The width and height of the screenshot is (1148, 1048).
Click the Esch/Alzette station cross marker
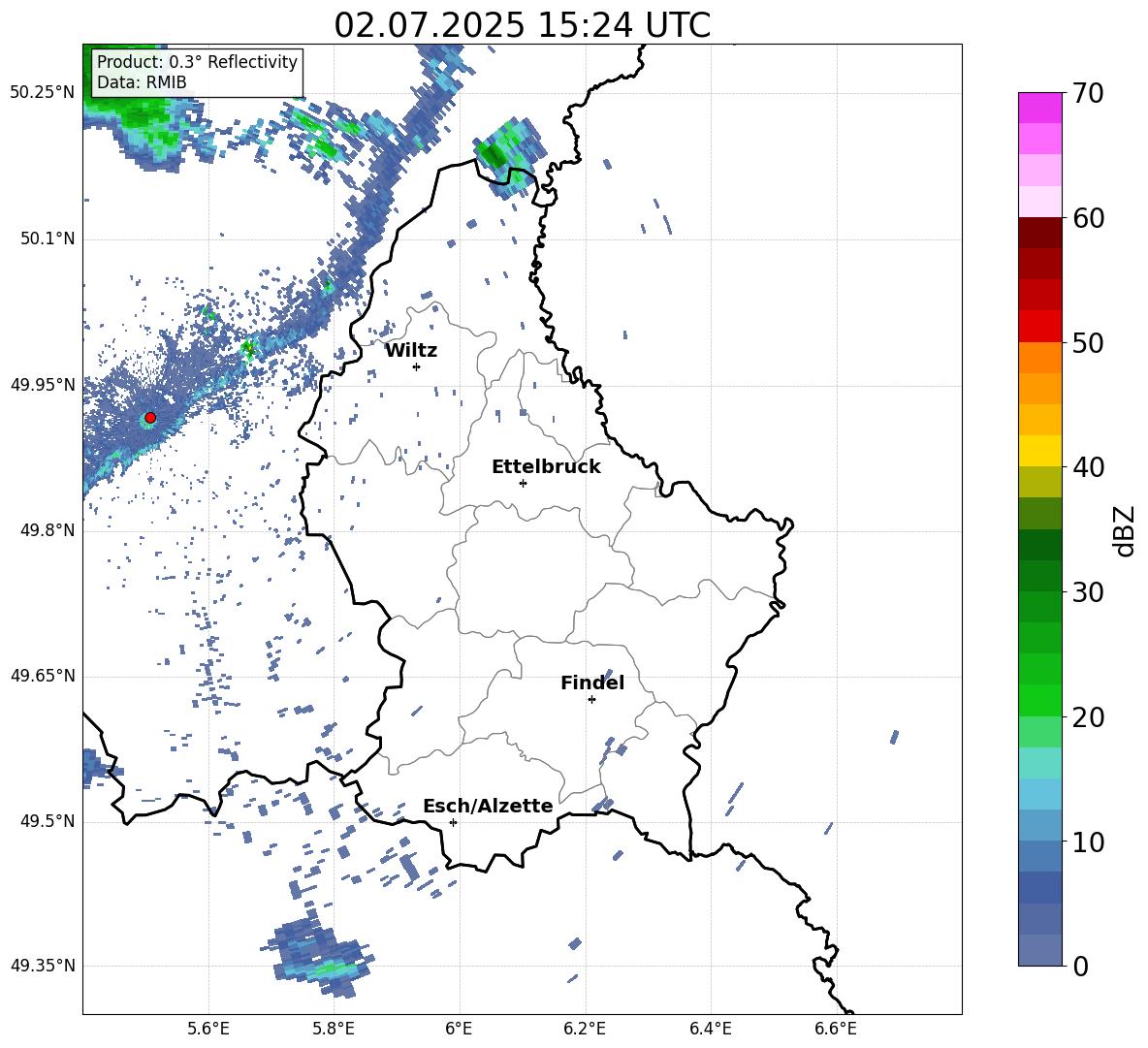(453, 822)
